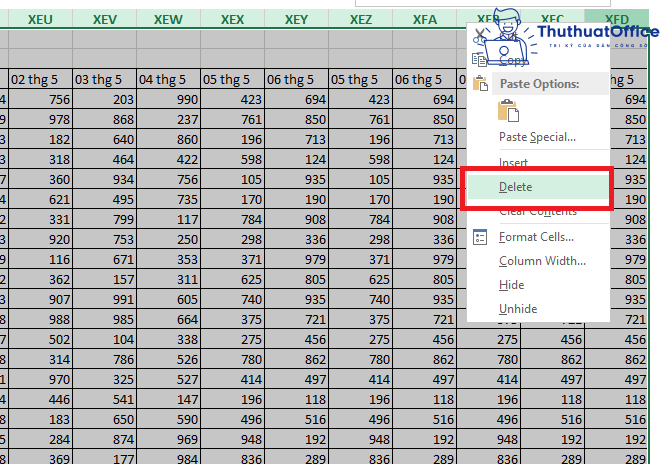Click the scissors Cut icon in the context menu

(x=479, y=36)
